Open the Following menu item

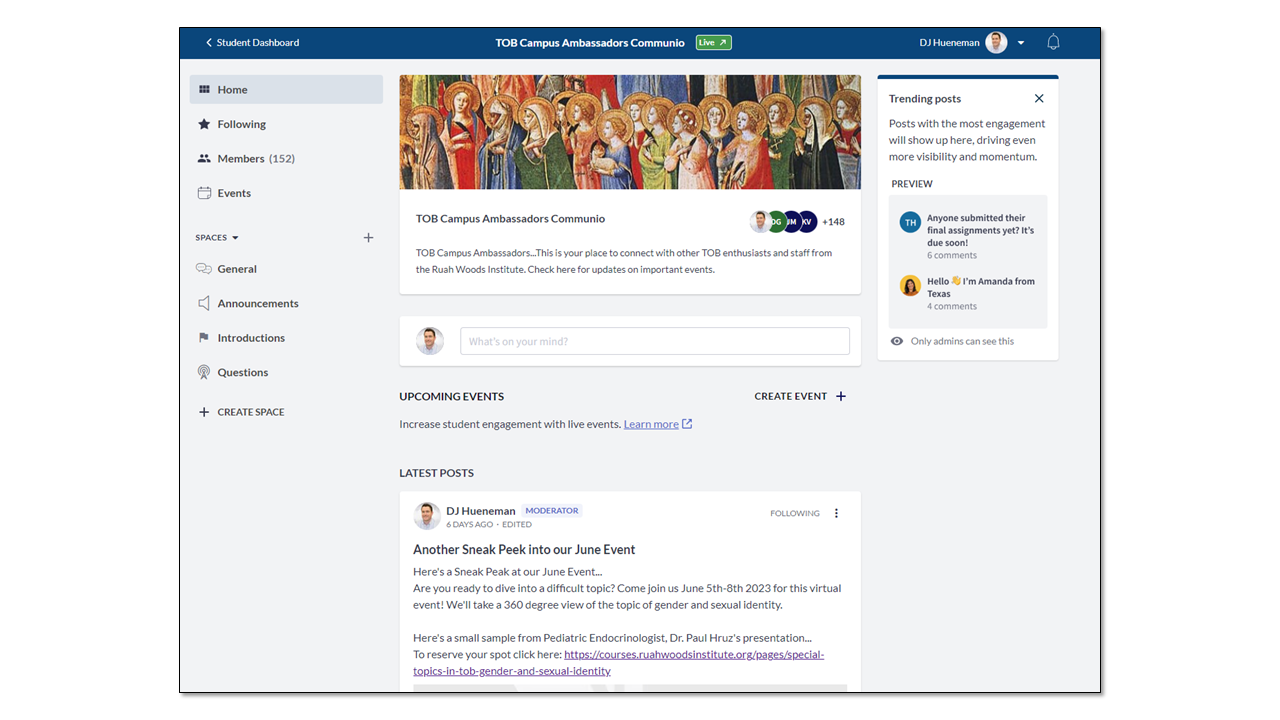coord(242,124)
